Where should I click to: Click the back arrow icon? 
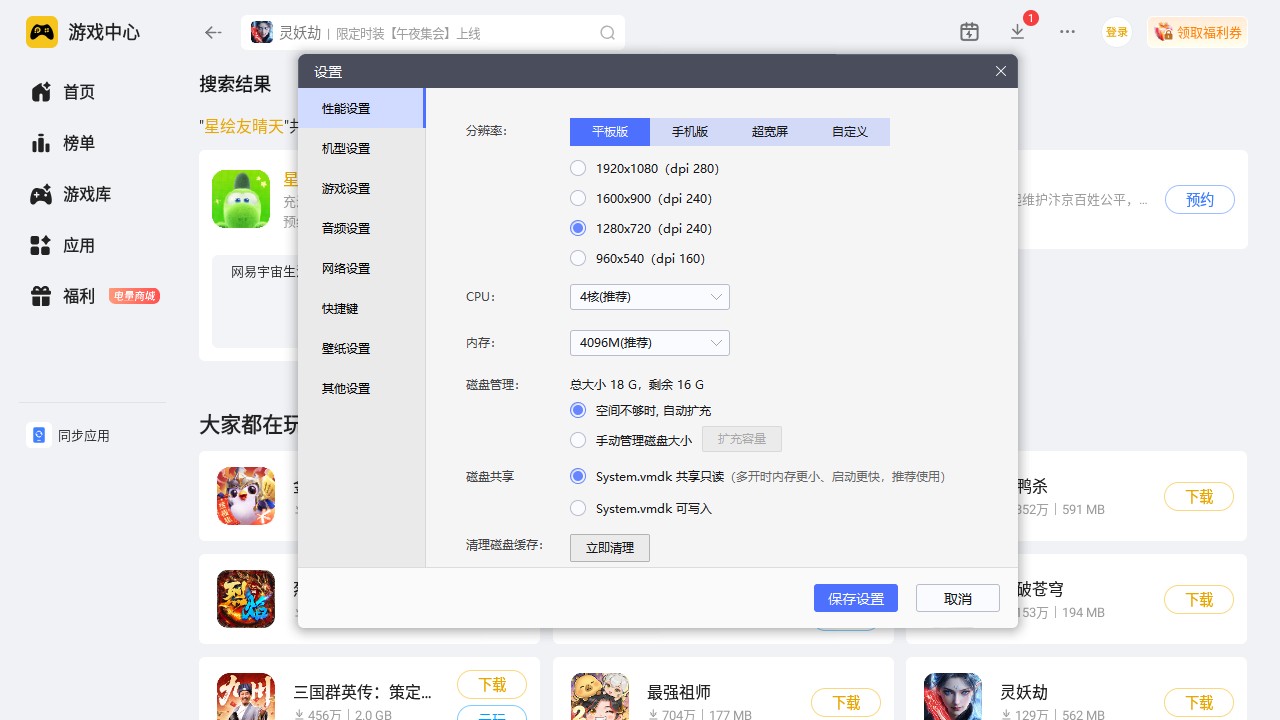point(213,33)
